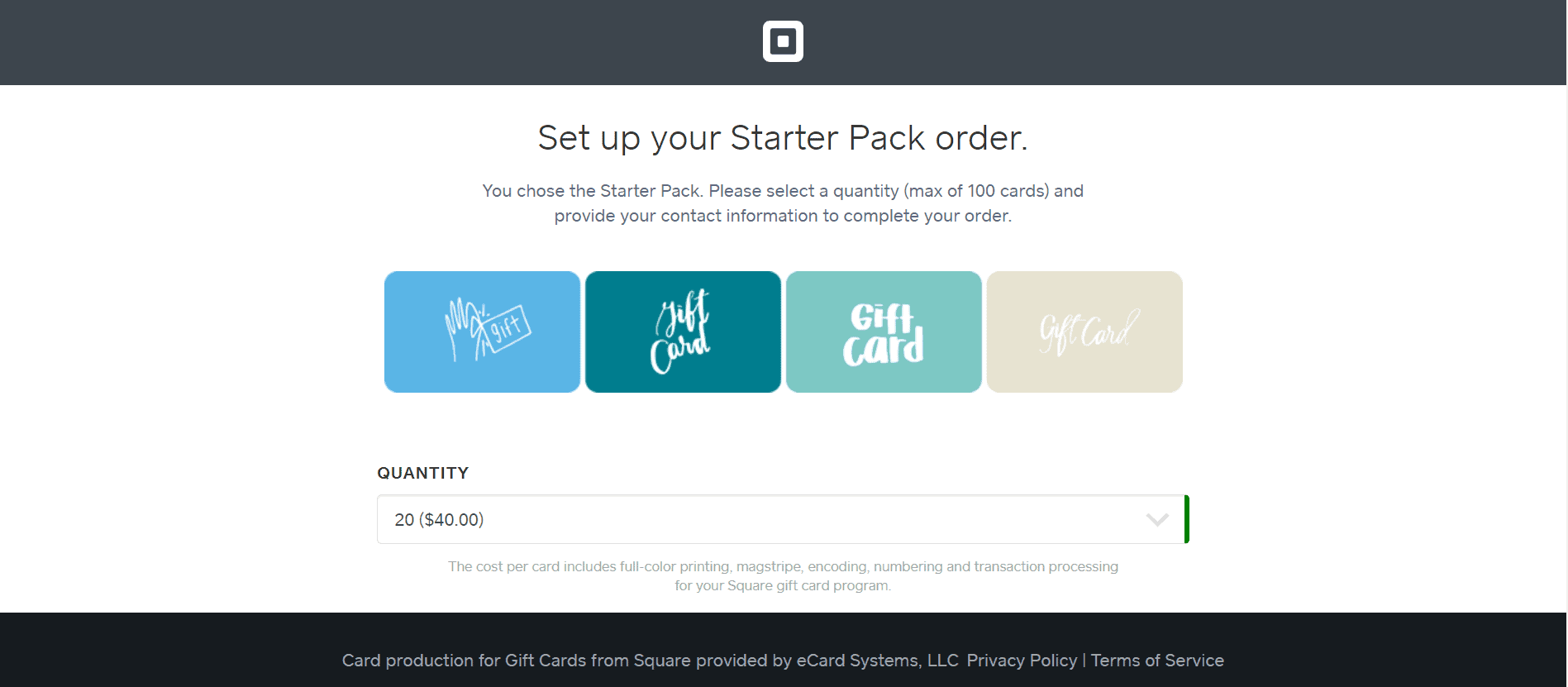Click the Square logo in header
This screenshot has height=687, width=1568.
[783, 41]
